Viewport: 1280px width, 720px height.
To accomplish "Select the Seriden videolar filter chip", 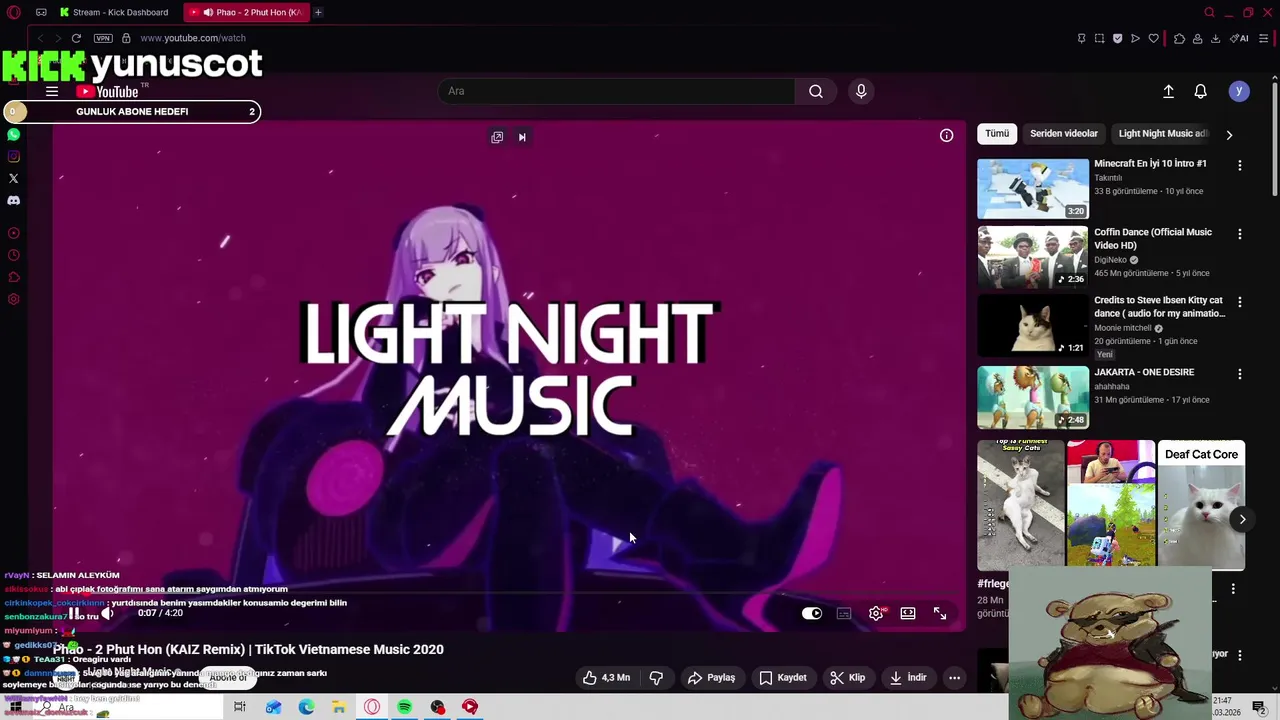I will pos(1064,133).
